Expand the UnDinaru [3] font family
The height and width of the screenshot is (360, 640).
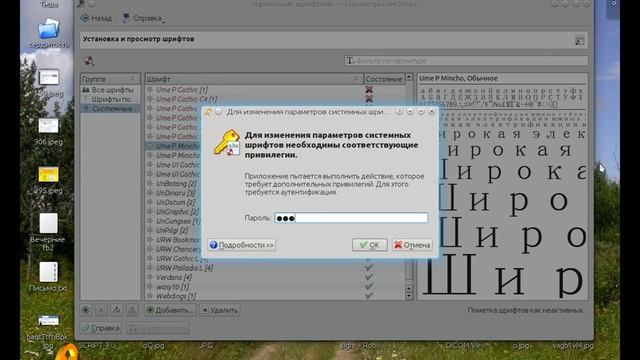pyautogui.click(x=150, y=193)
